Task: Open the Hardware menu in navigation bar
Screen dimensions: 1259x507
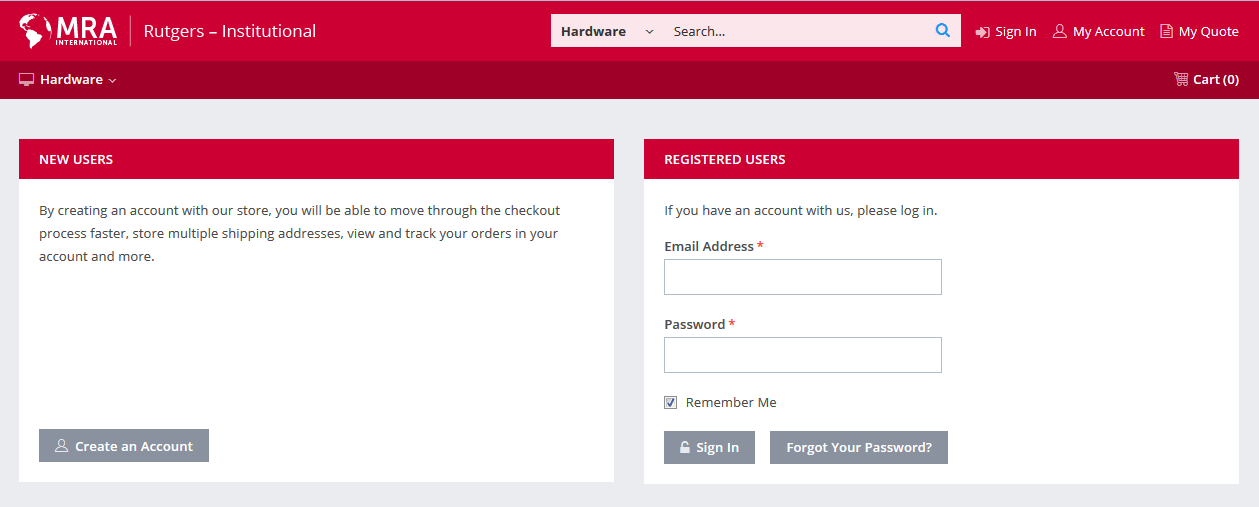Action: (x=71, y=80)
